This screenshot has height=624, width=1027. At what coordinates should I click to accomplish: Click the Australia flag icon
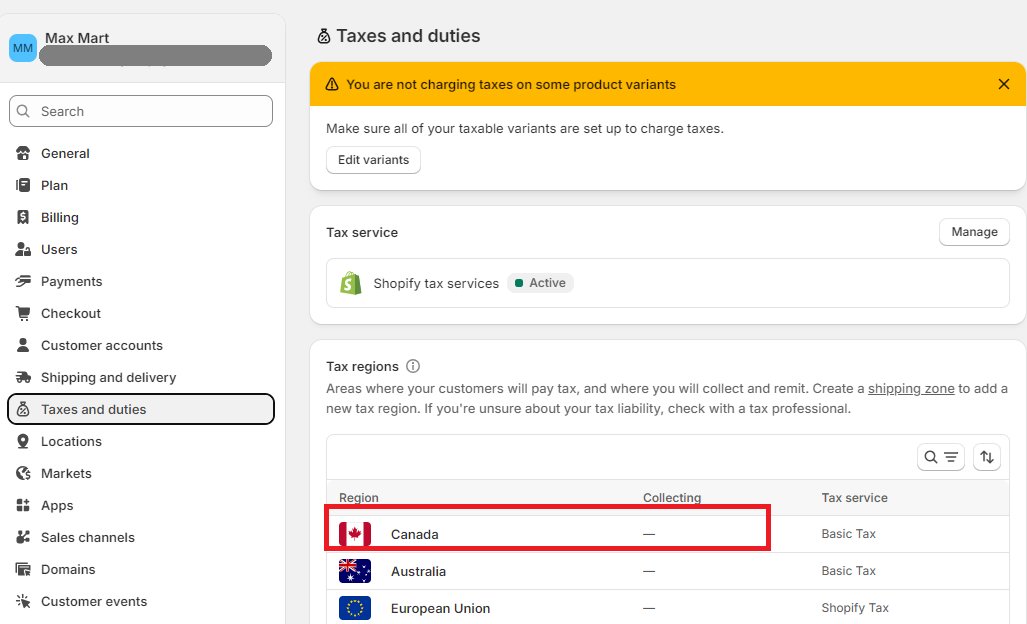click(x=355, y=571)
